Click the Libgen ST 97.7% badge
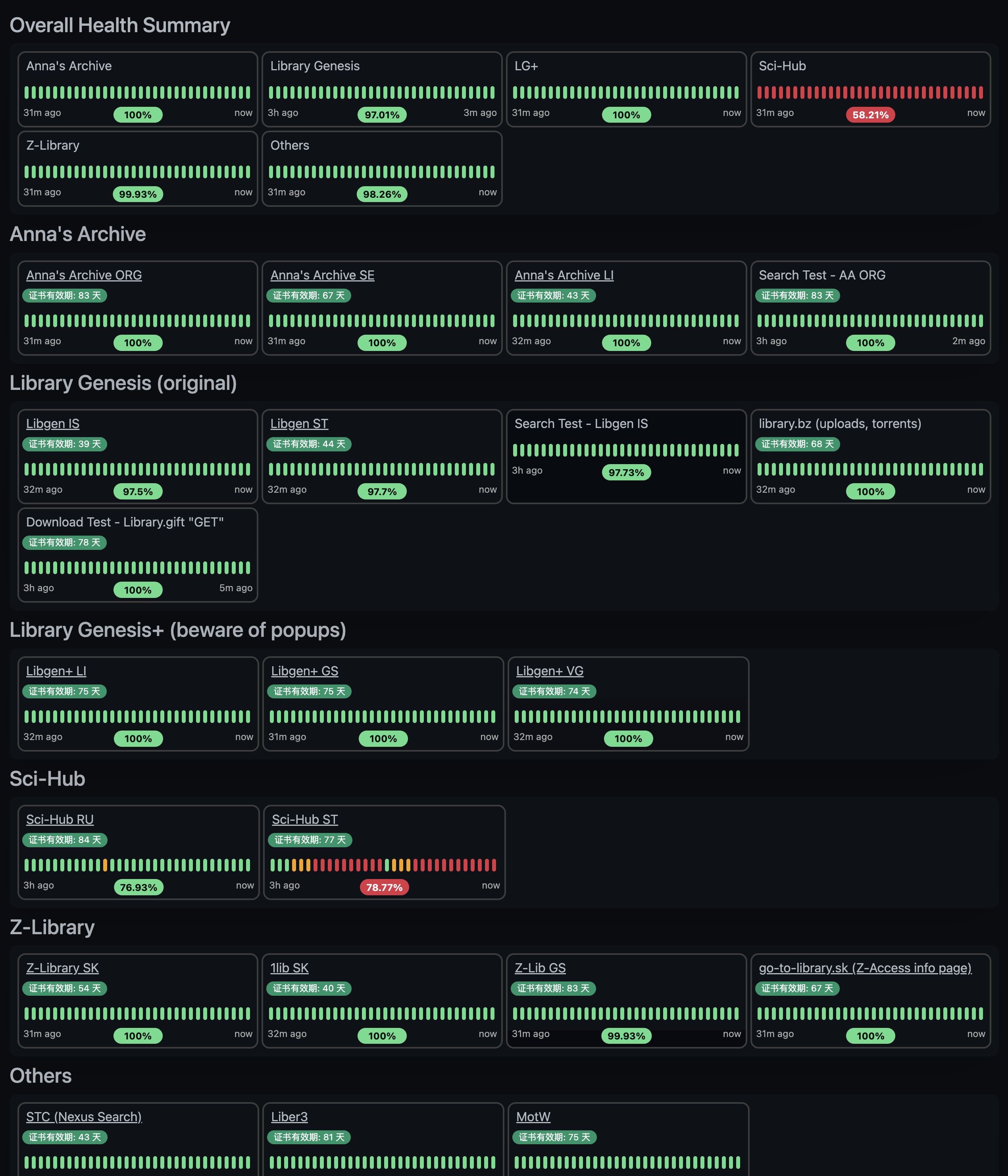 [x=382, y=492]
